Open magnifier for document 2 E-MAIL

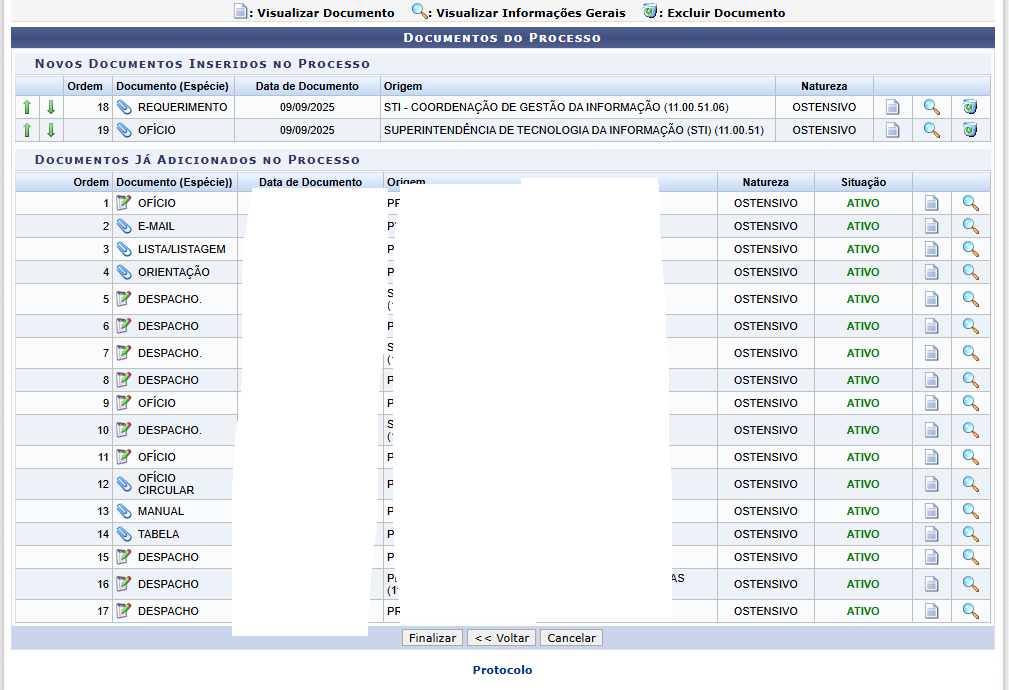(x=970, y=226)
